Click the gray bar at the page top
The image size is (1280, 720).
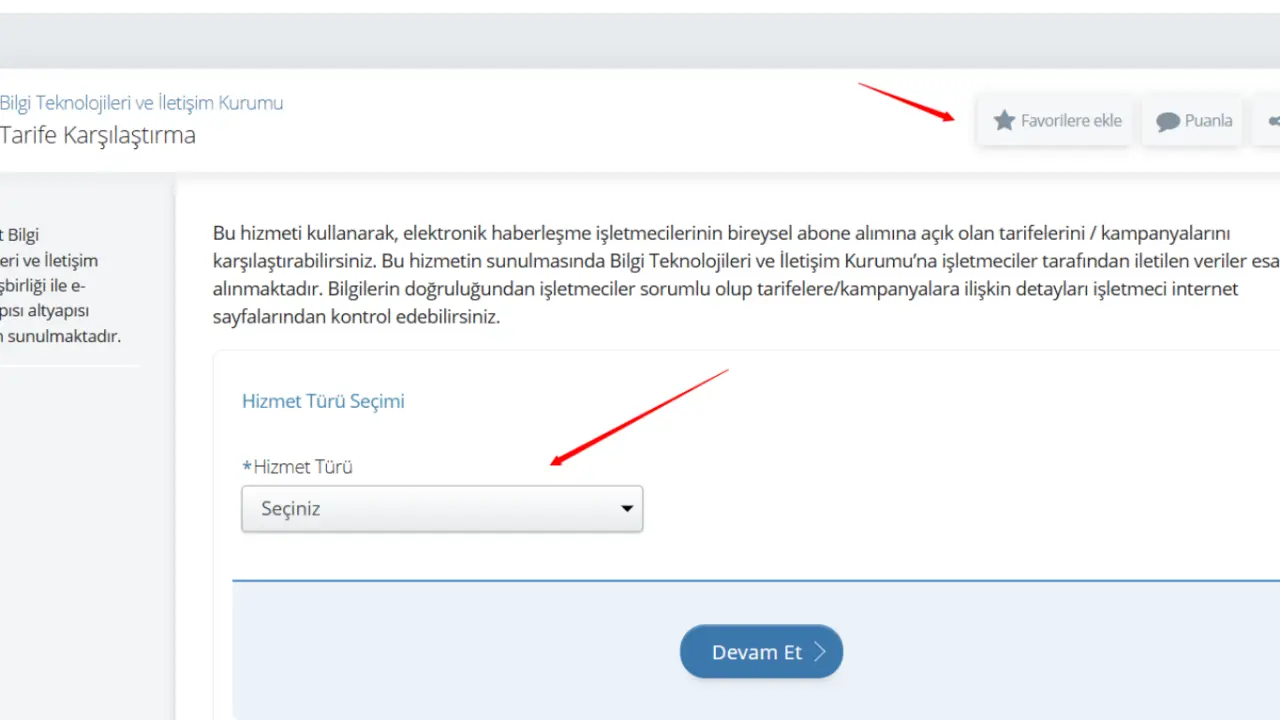640,40
